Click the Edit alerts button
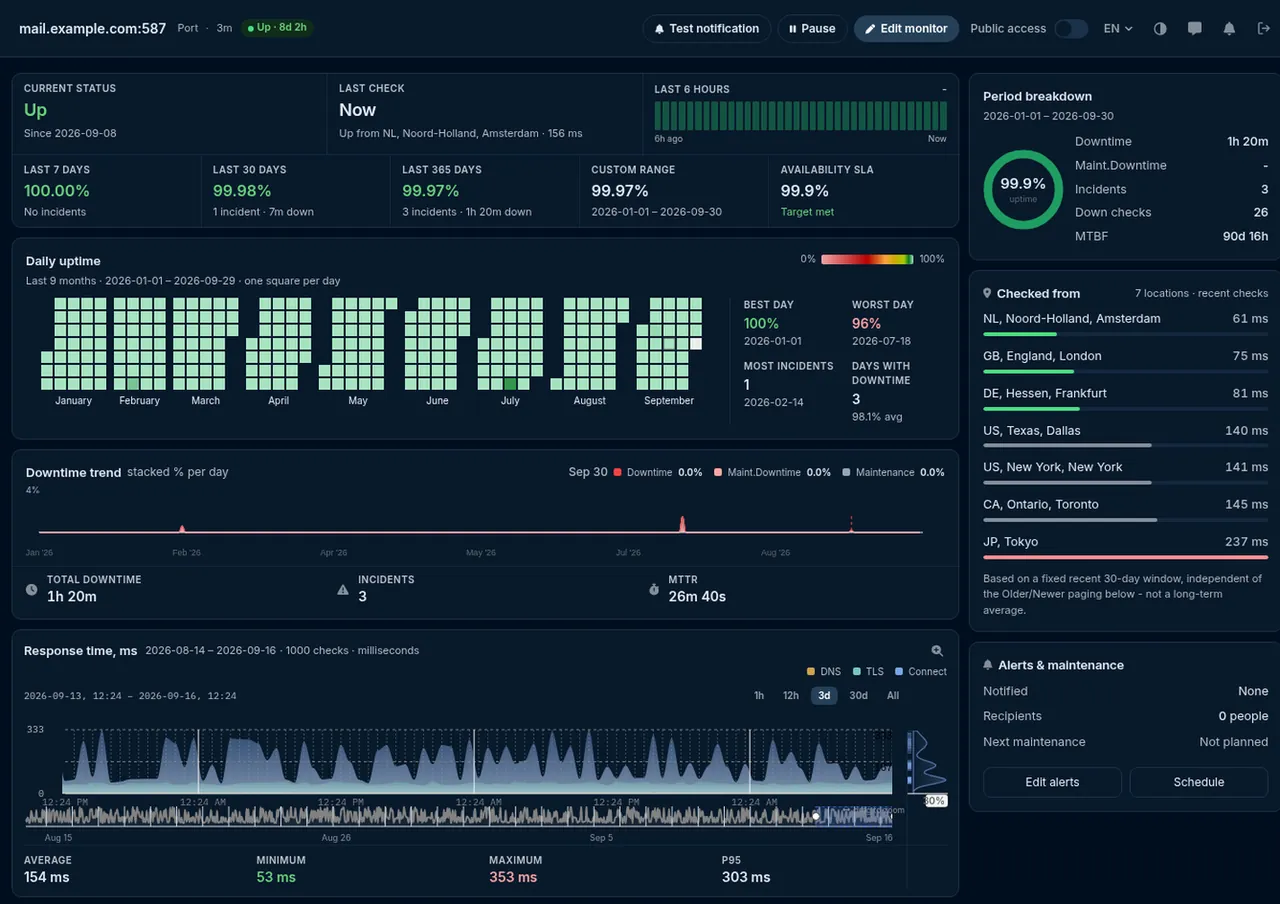 click(x=1052, y=782)
